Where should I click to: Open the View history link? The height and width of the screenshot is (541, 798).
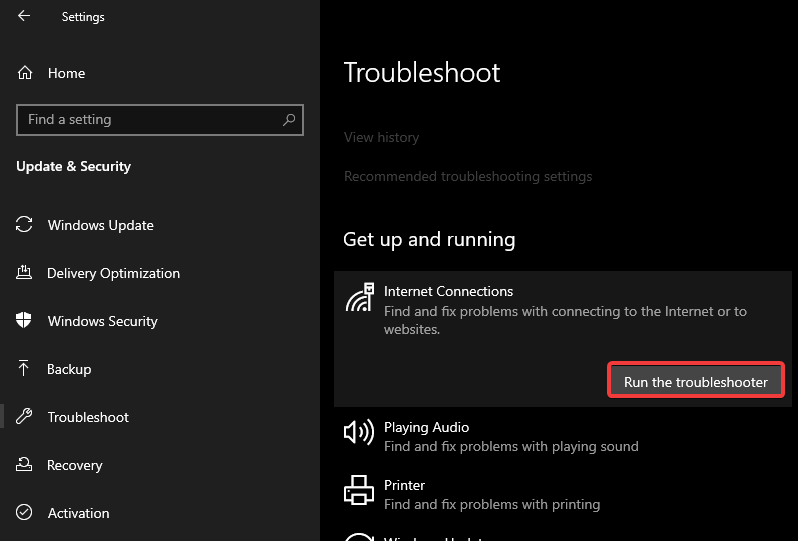click(x=381, y=137)
